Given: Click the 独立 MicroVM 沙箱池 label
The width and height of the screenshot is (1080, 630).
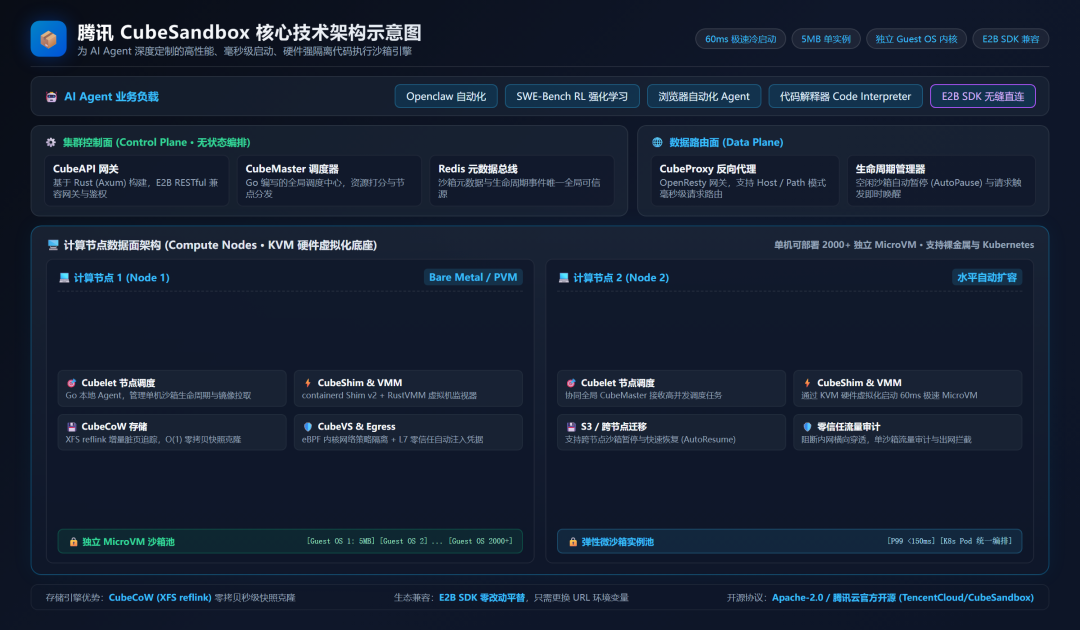Looking at the screenshot, I should (129, 542).
